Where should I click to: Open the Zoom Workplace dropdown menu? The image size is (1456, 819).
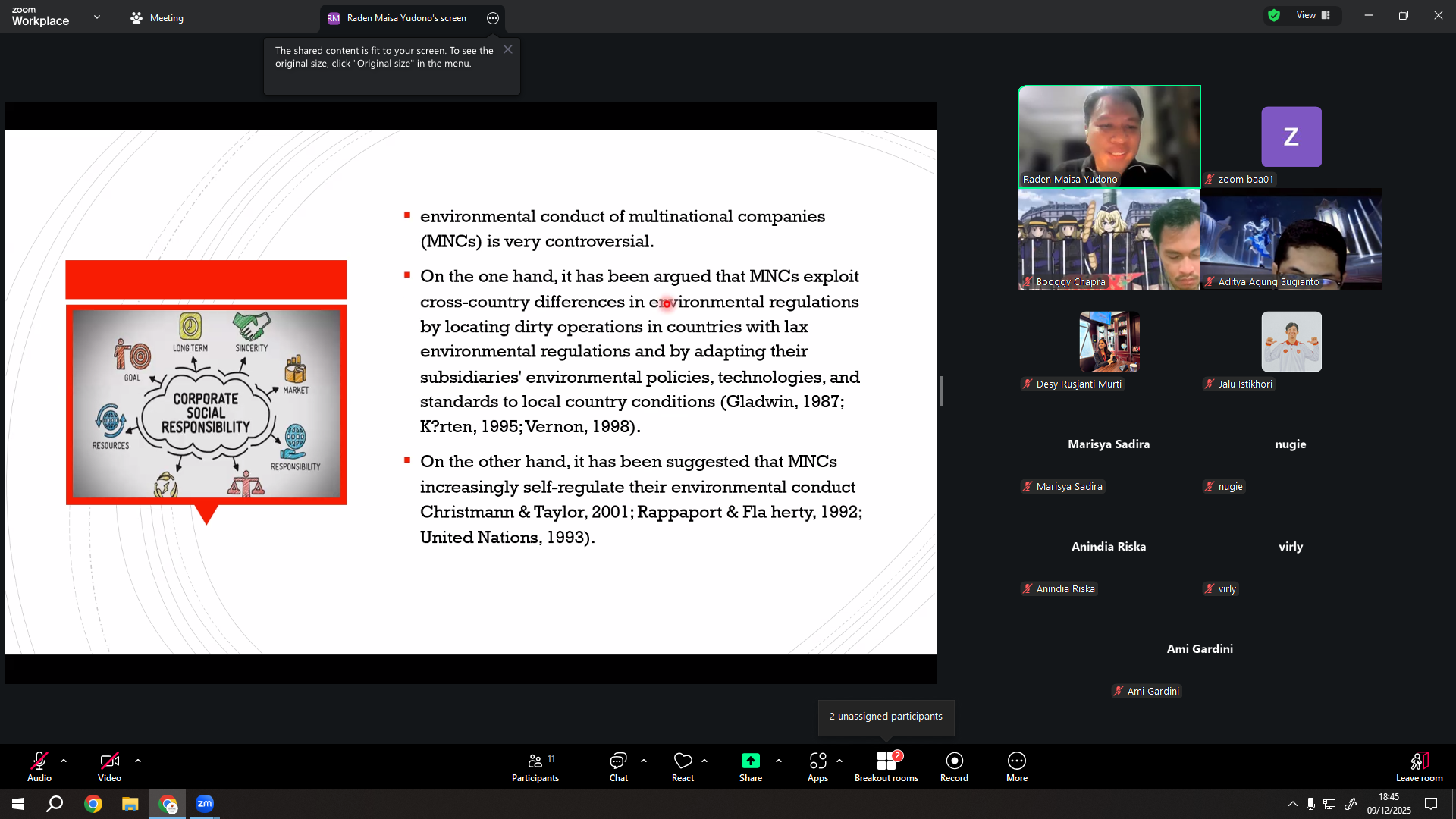pos(97,17)
